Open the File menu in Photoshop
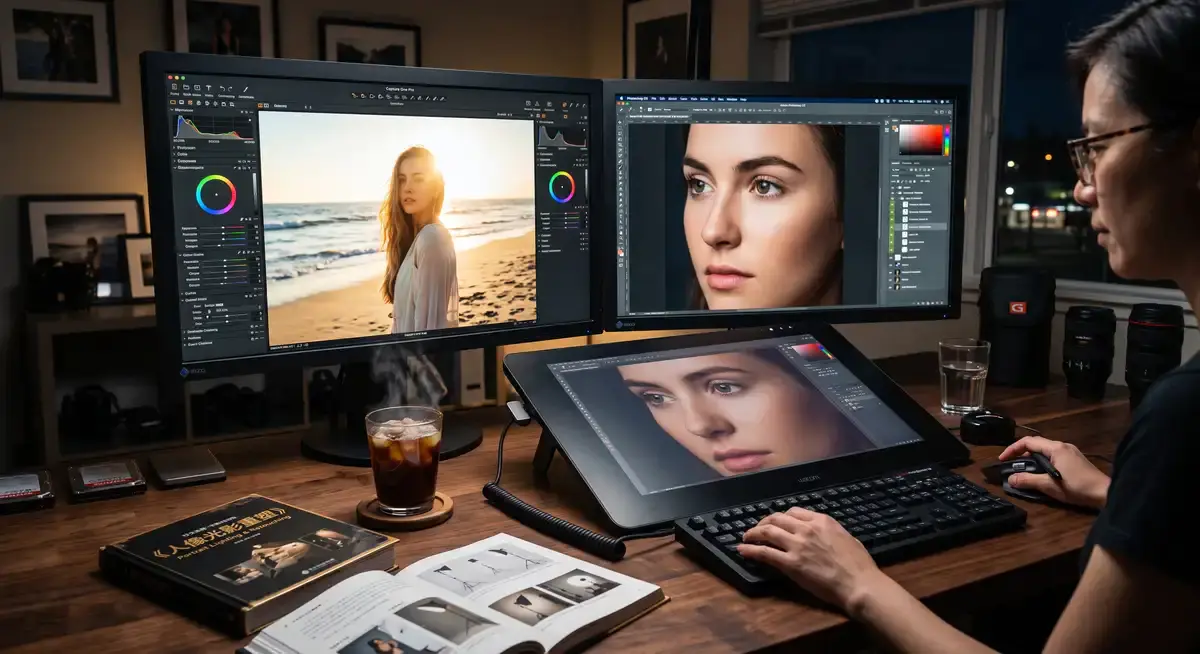This screenshot has height=654, width=1200. [x=654, y=98]
